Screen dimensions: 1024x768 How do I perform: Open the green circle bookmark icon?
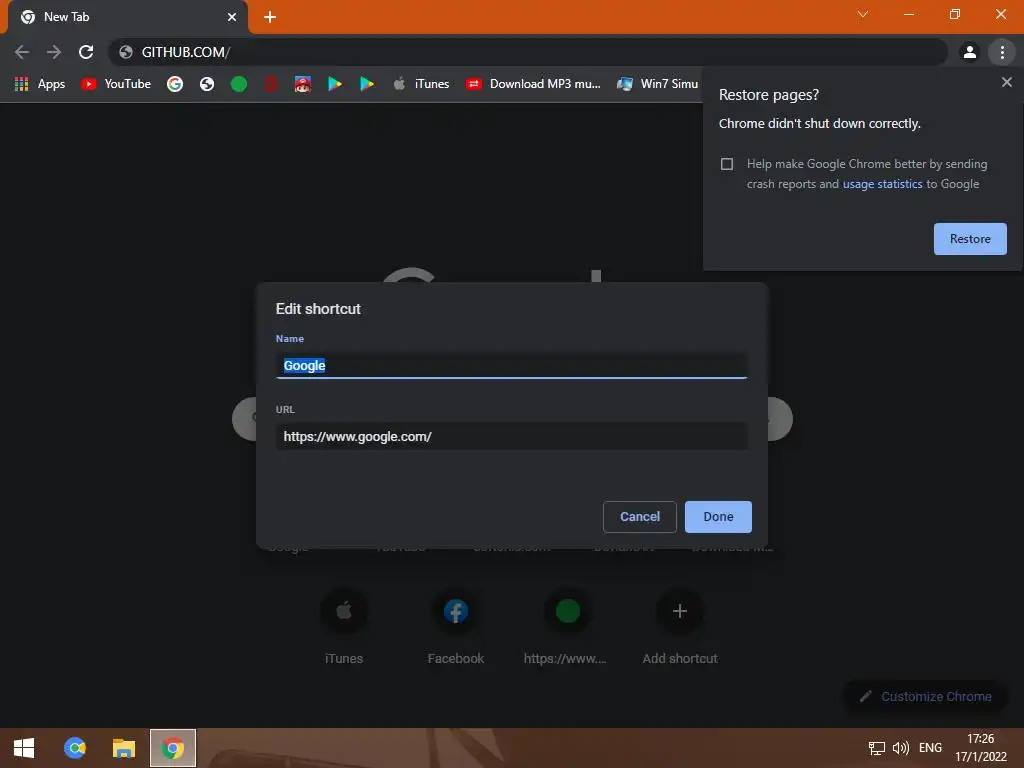pos(239,84)
